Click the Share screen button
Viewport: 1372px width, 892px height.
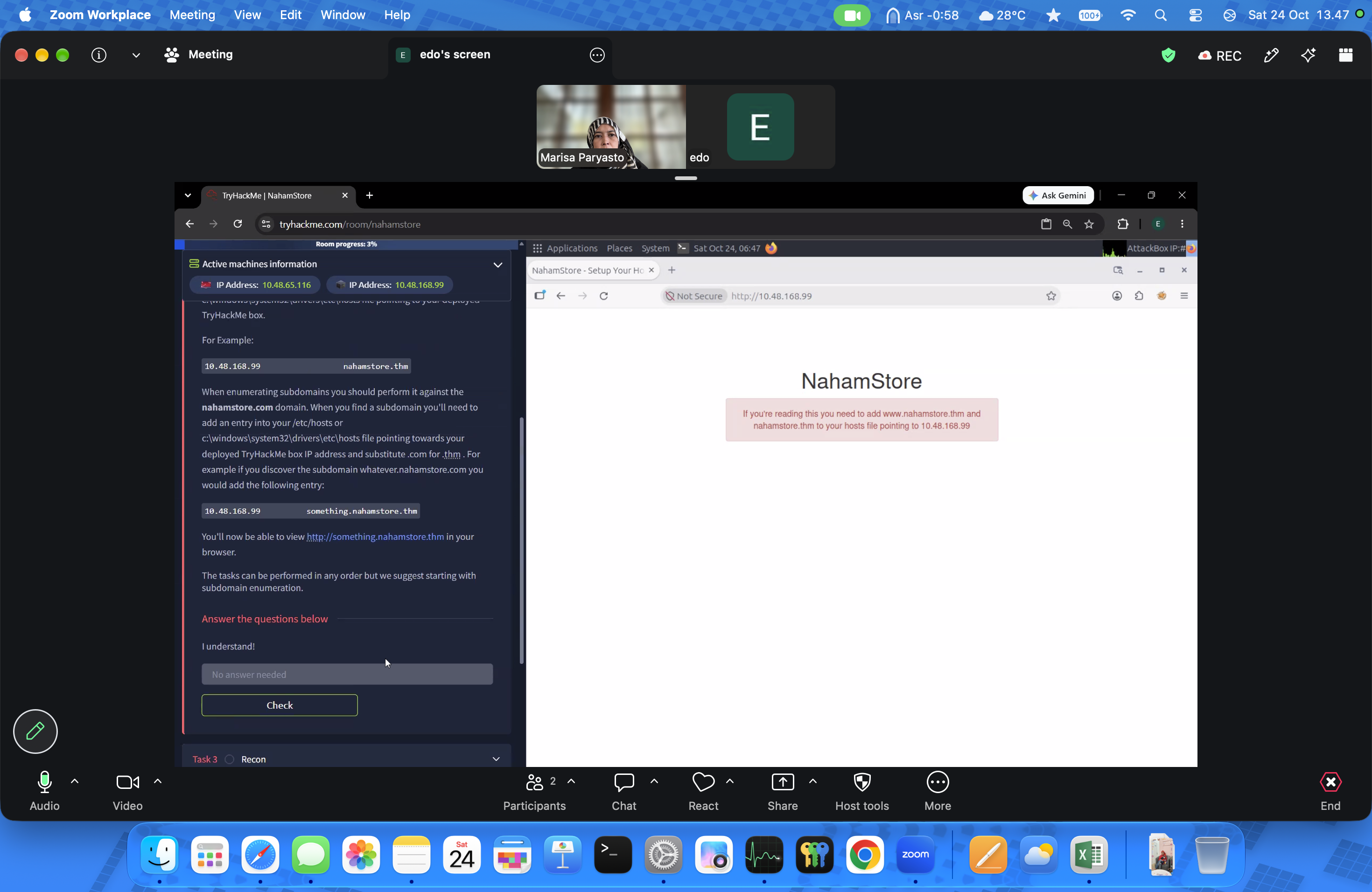tap(782, 791)
